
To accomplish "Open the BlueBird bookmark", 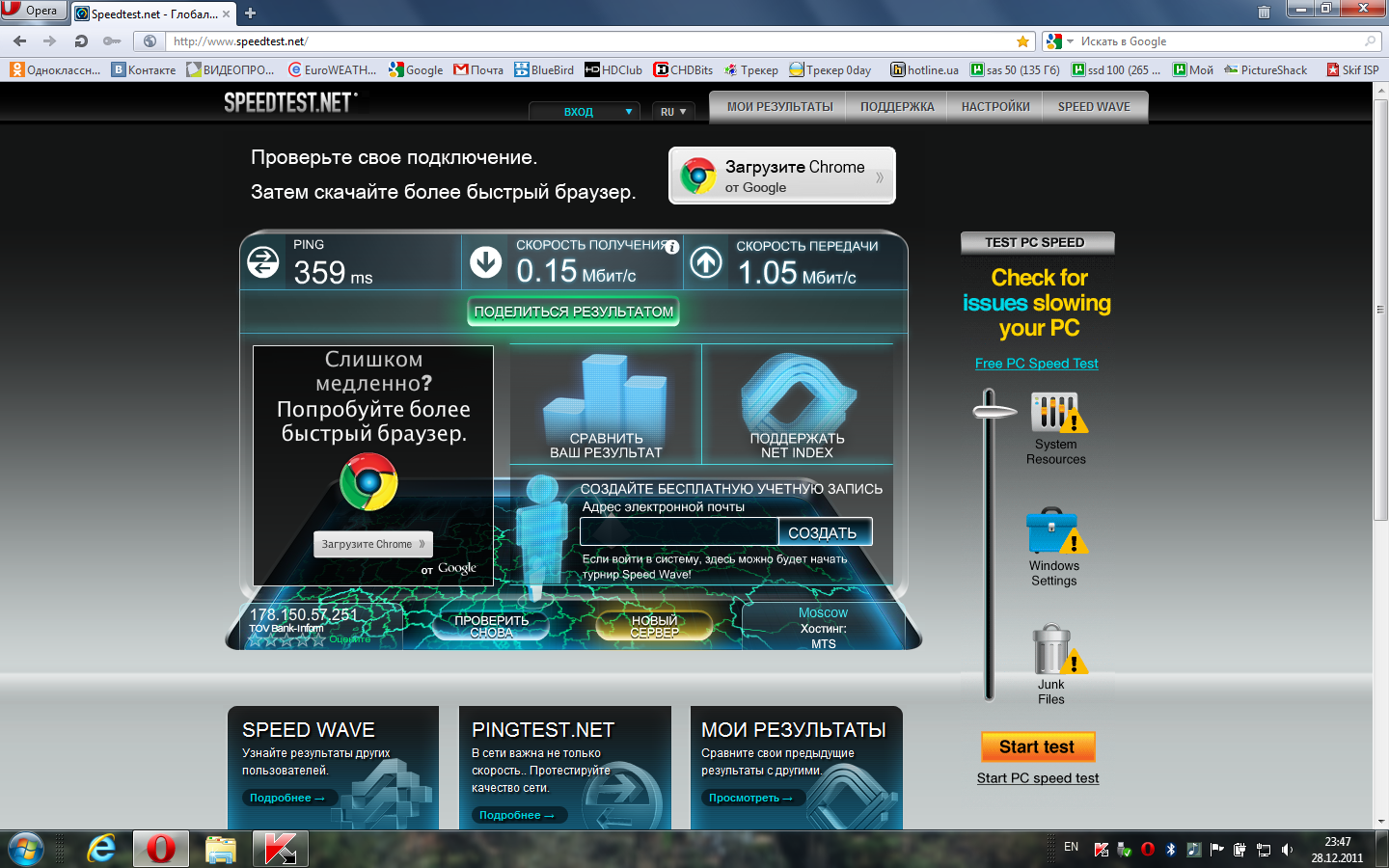I will pyautogui.click(x=544, y=69).
